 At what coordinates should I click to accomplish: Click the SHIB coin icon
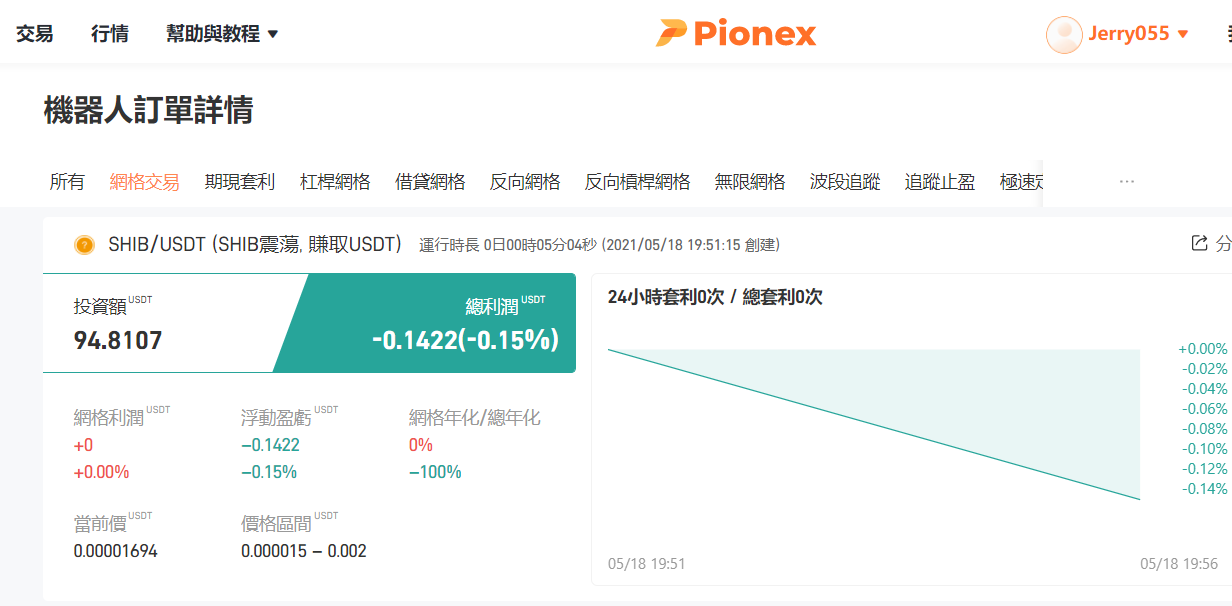pos(84,245)
